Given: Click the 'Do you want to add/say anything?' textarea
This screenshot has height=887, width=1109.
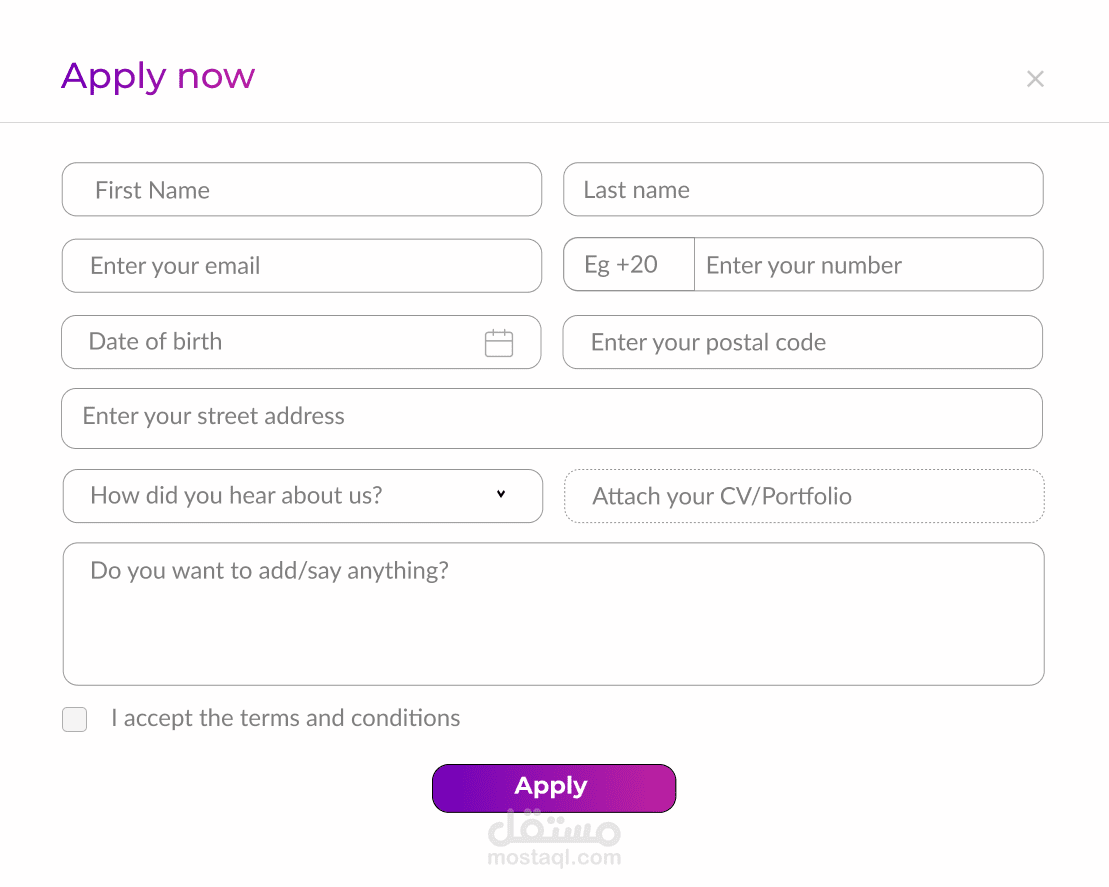Looking at the screenshot, I should point(553,614).
